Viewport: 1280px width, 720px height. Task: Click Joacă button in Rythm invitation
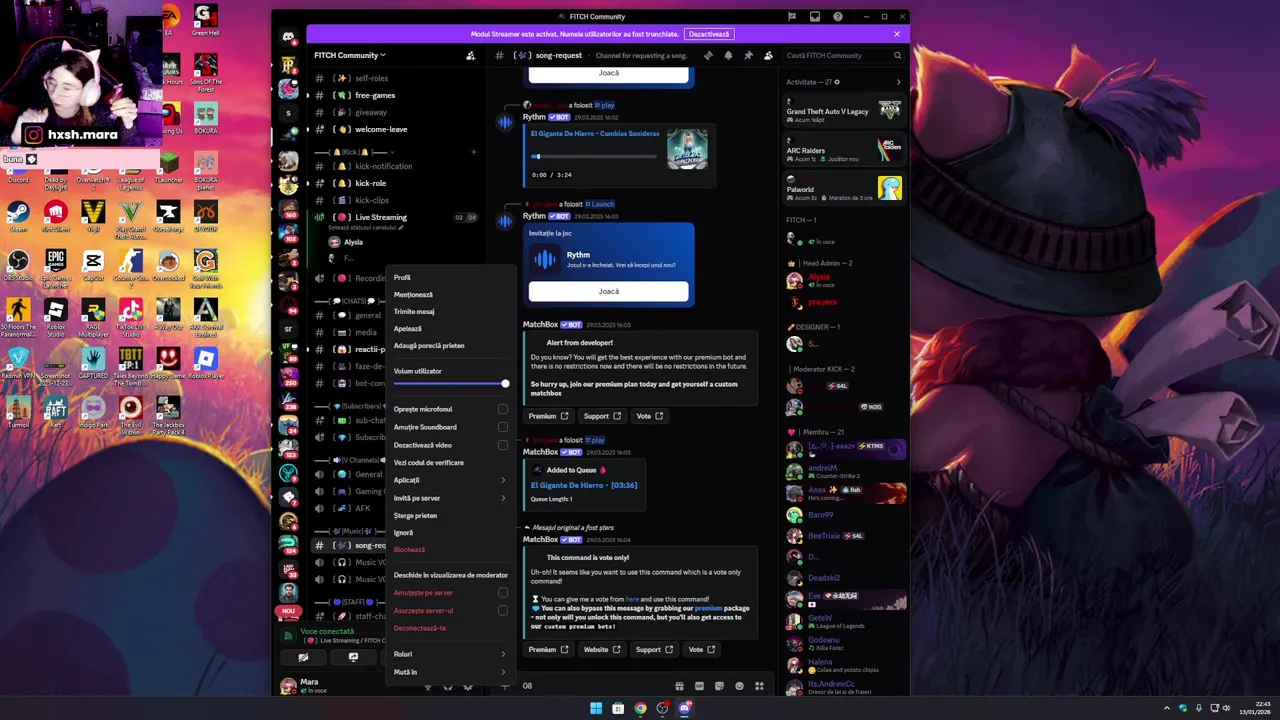pyautogui.click(x=608, y=291)
